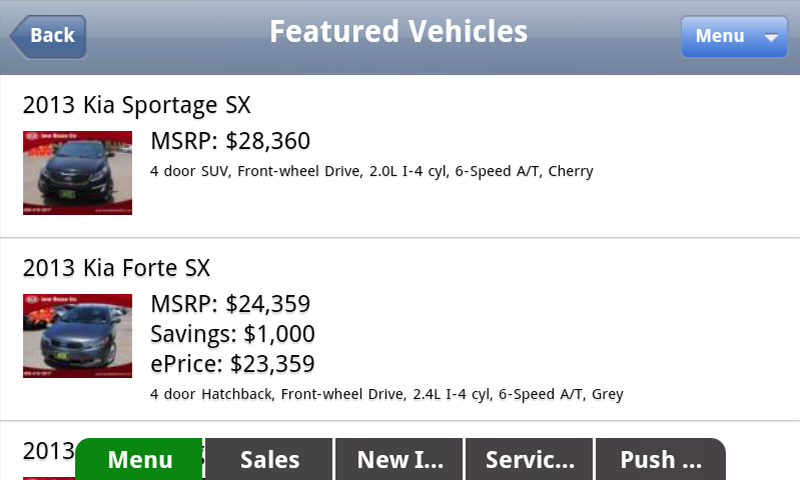Tap the Back button

[49, 36]
